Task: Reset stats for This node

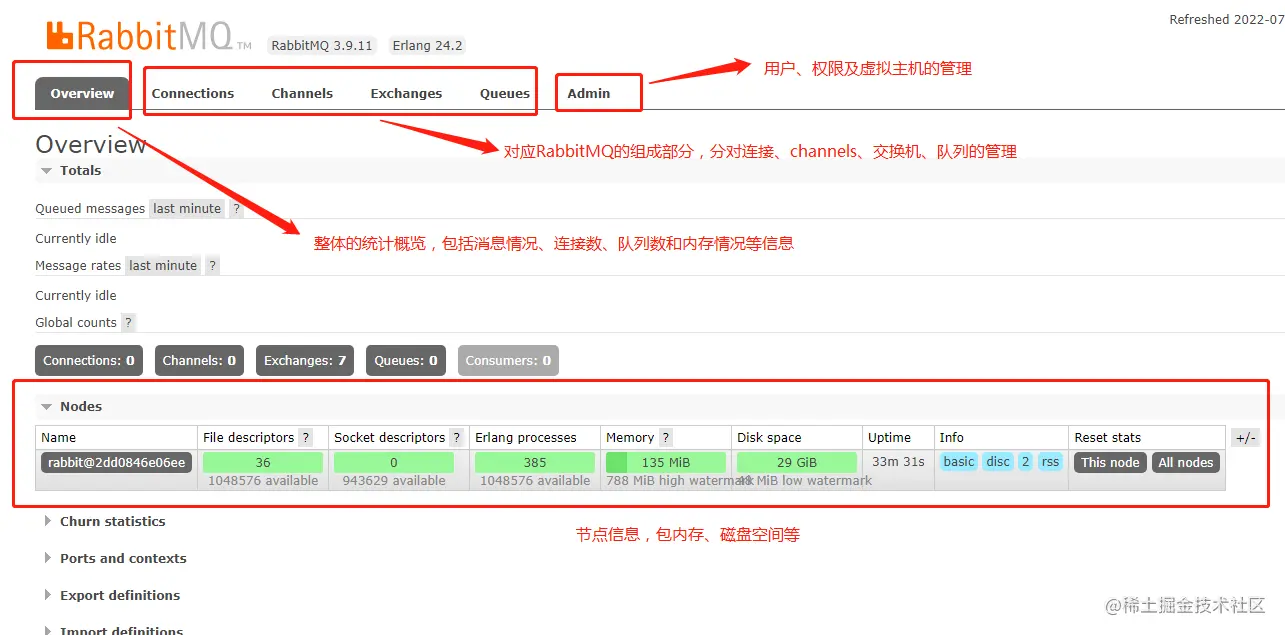Action: (x=1110, y=463)
